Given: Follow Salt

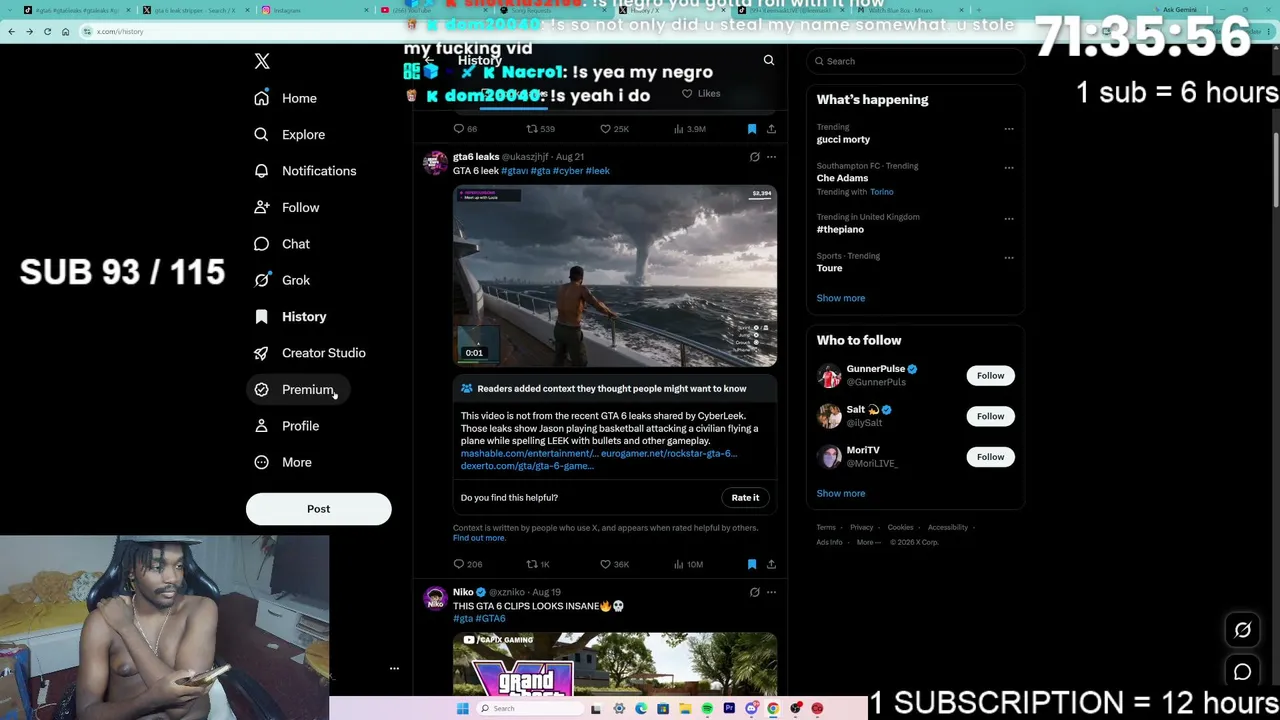Looking at the screenshot, I should [x=990, y=416].
